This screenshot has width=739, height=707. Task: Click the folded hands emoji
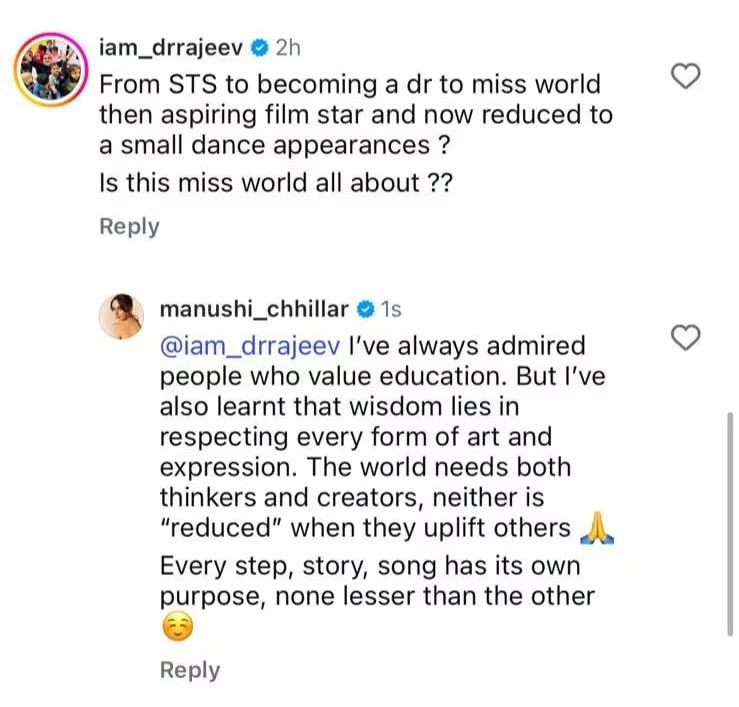(597, 529)
